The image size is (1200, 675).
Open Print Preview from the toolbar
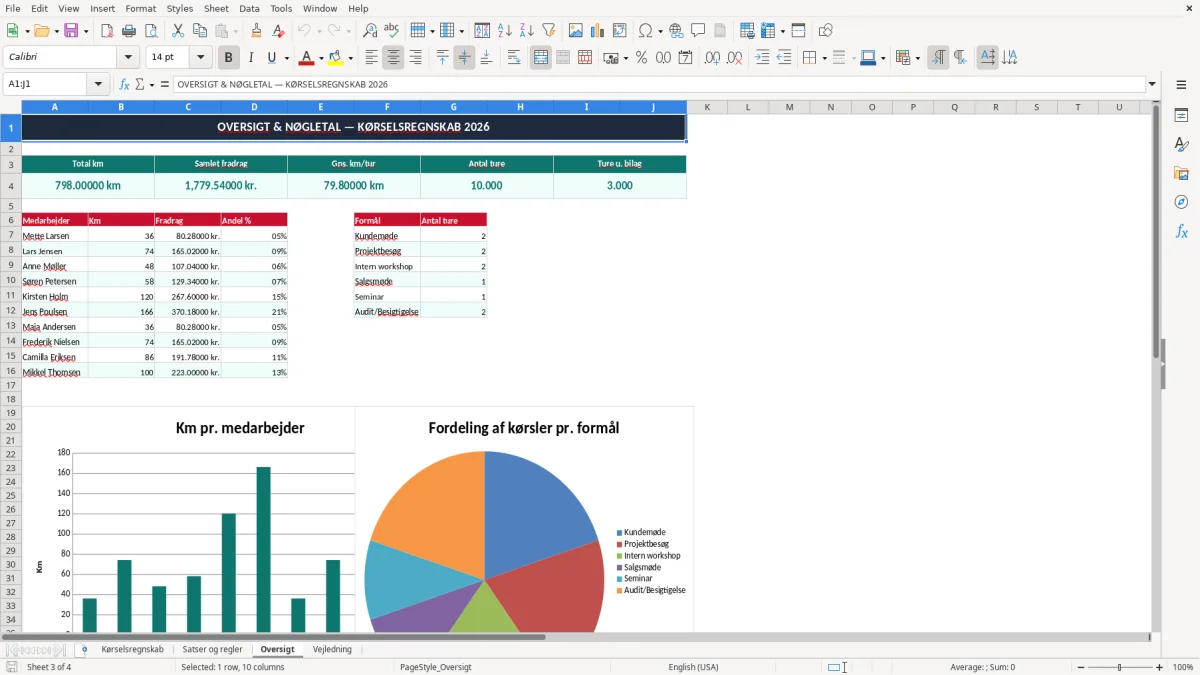[x=151, y=31]
